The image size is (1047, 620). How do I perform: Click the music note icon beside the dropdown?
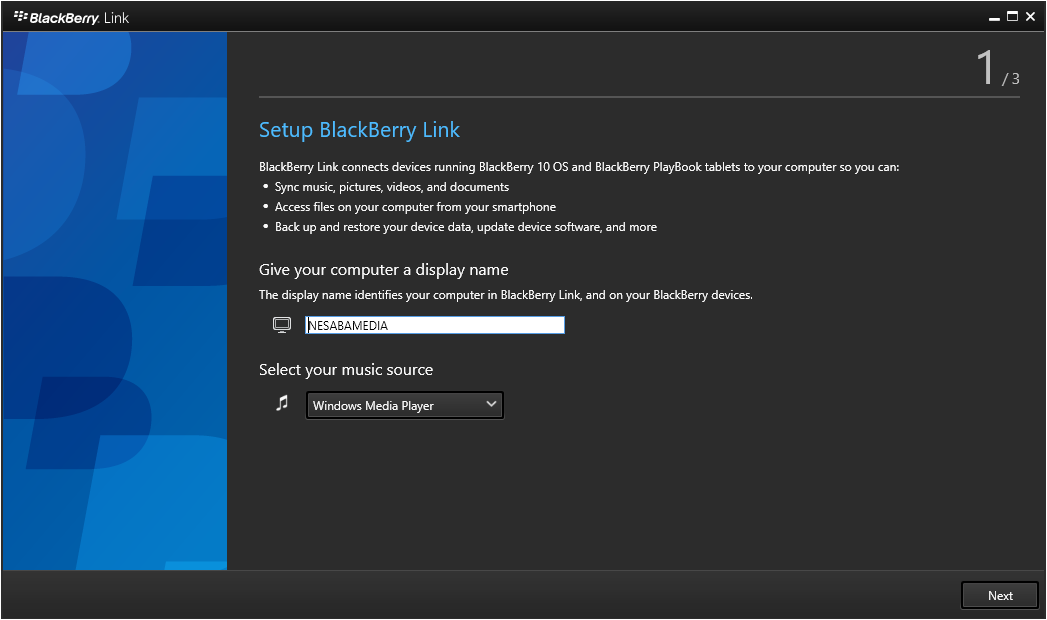(x=282, y=403)
